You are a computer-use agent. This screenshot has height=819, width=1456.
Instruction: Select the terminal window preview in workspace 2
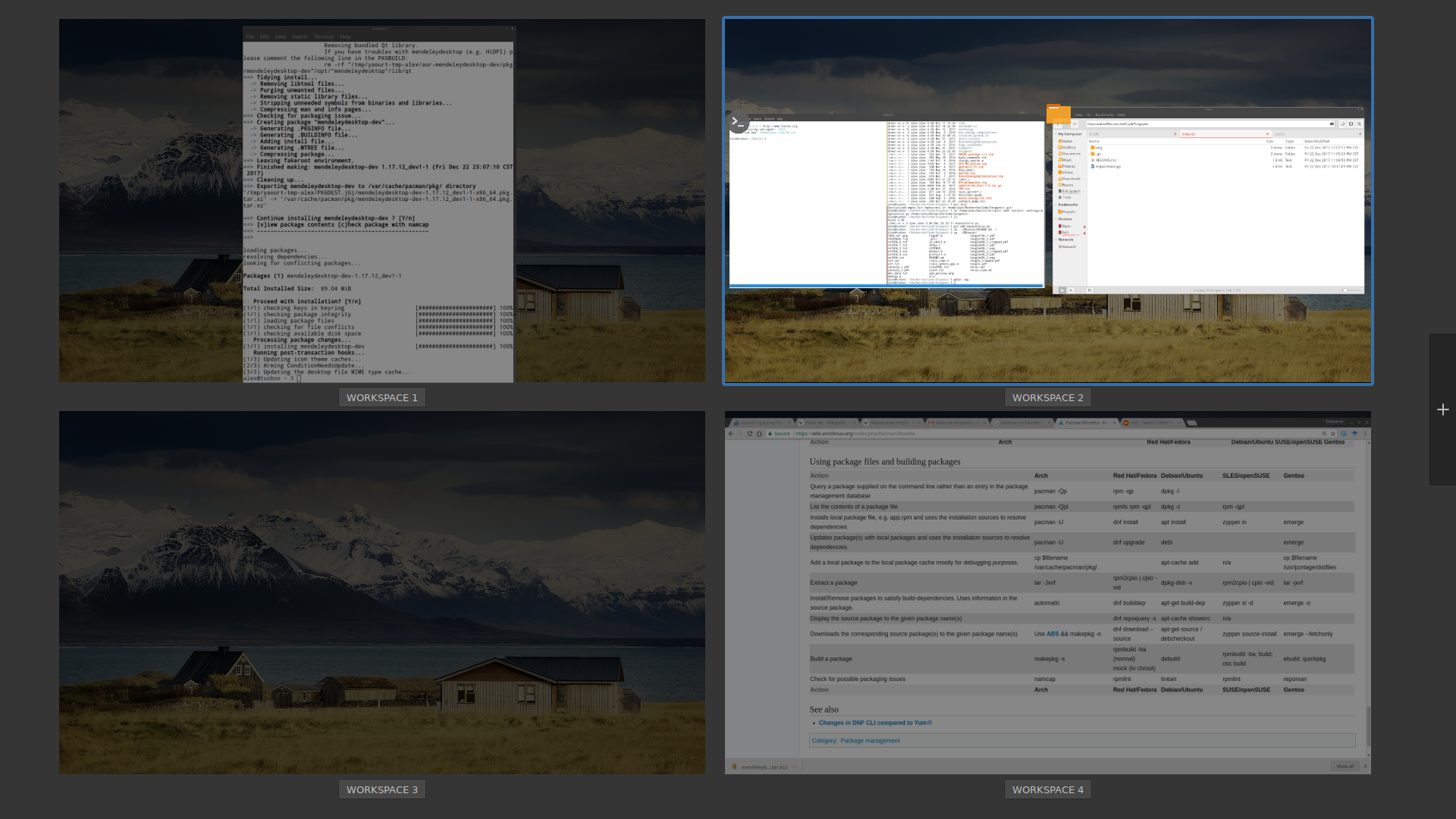click(x=886, y=202)
